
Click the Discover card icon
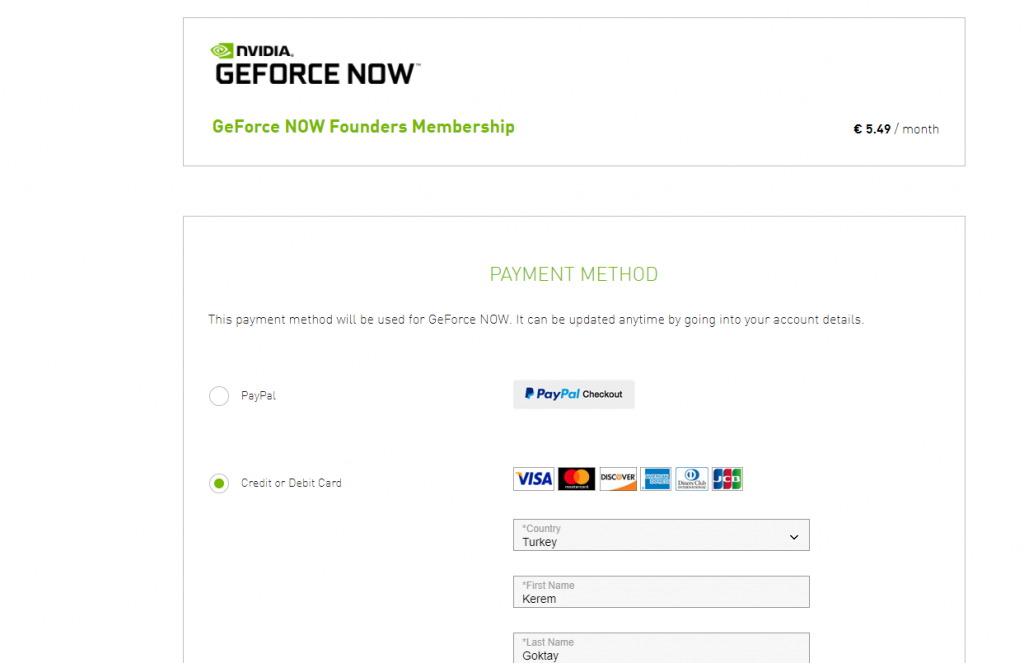click(x=618, y=479)
